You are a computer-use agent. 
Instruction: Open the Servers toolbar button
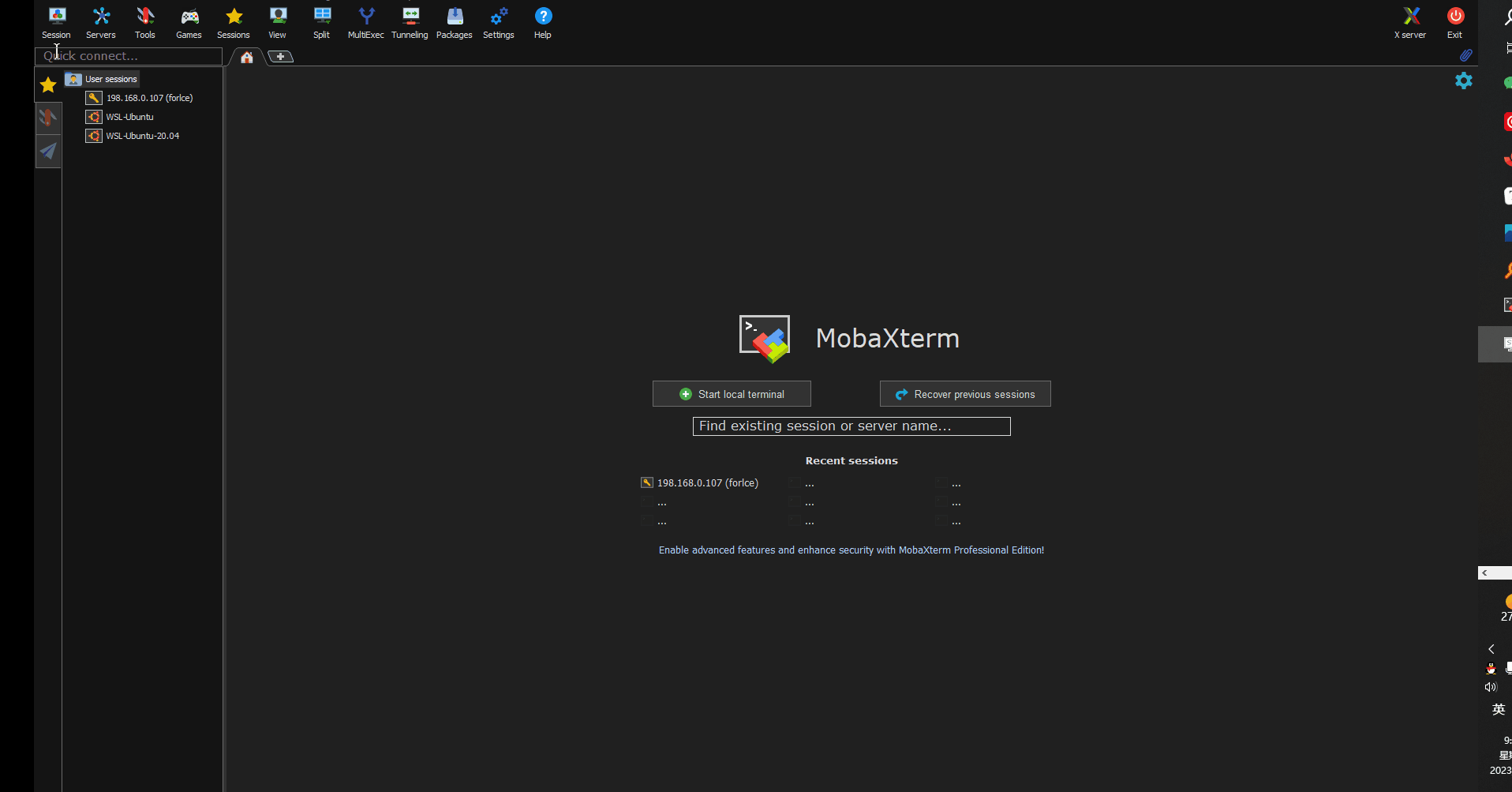click(101, 23)
